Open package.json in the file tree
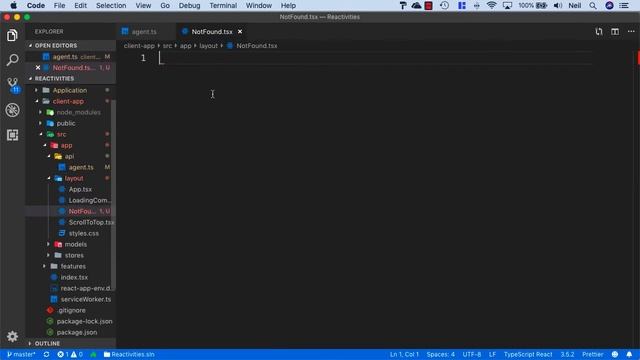This screenshot has height=360, width=640. pyautogui.click(x=77, y=333)
